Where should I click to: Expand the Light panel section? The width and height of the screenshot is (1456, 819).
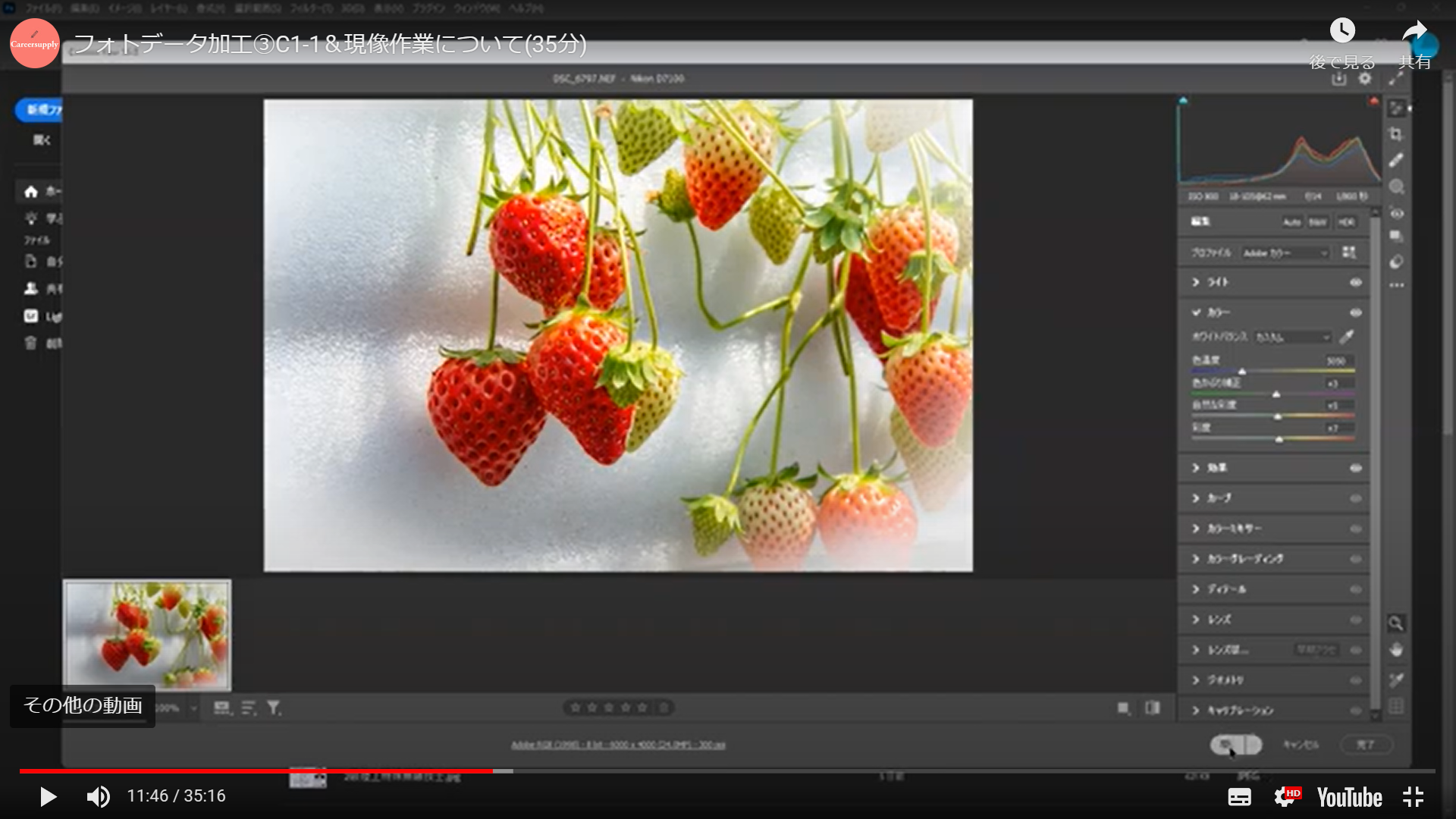[x=1196, y=282]
